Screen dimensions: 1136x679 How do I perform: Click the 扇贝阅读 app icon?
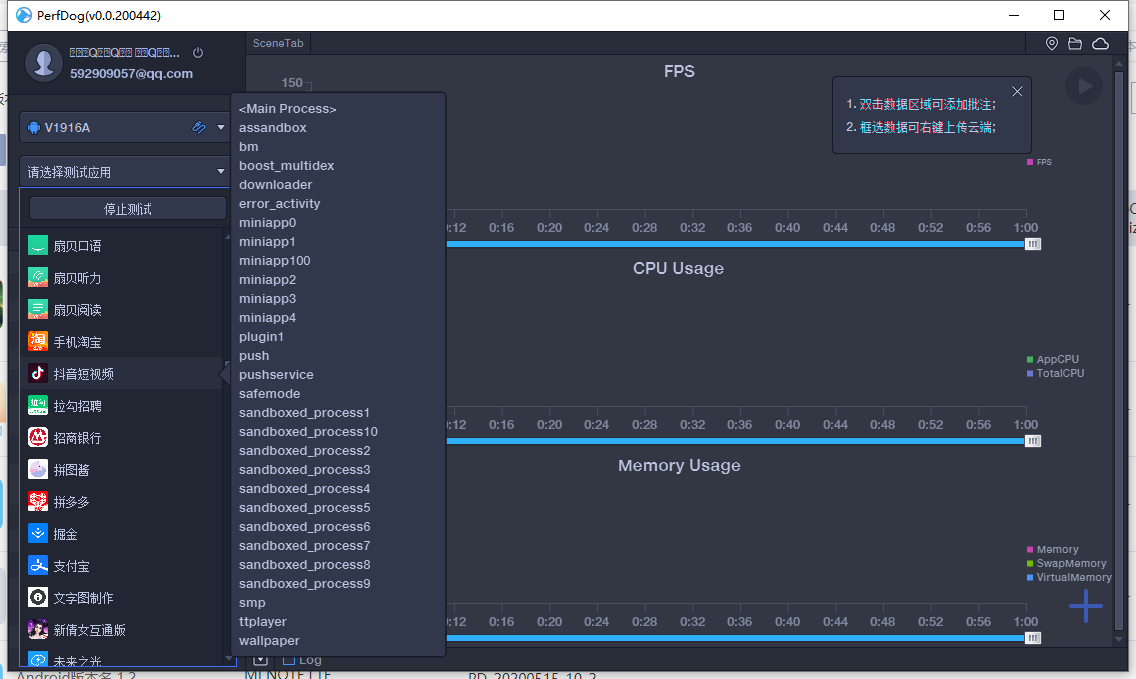click(38, 309)
